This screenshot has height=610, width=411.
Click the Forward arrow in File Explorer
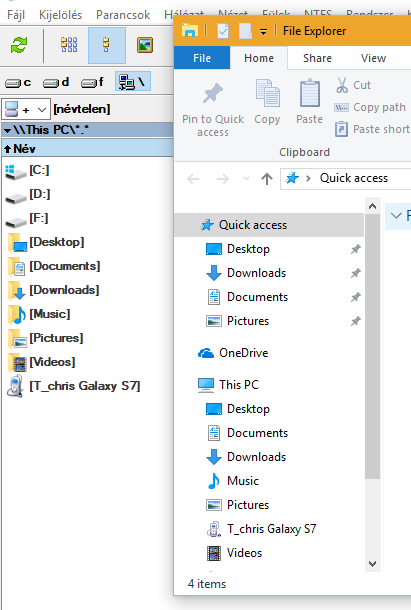tap(223, 179)
